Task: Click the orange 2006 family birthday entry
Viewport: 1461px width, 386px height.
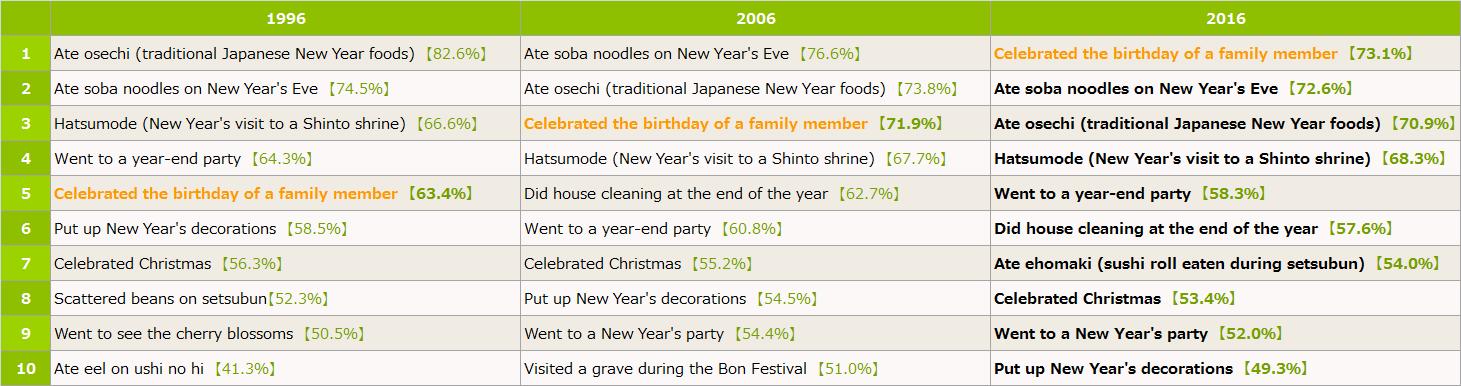Action: (x=733, y=123)
